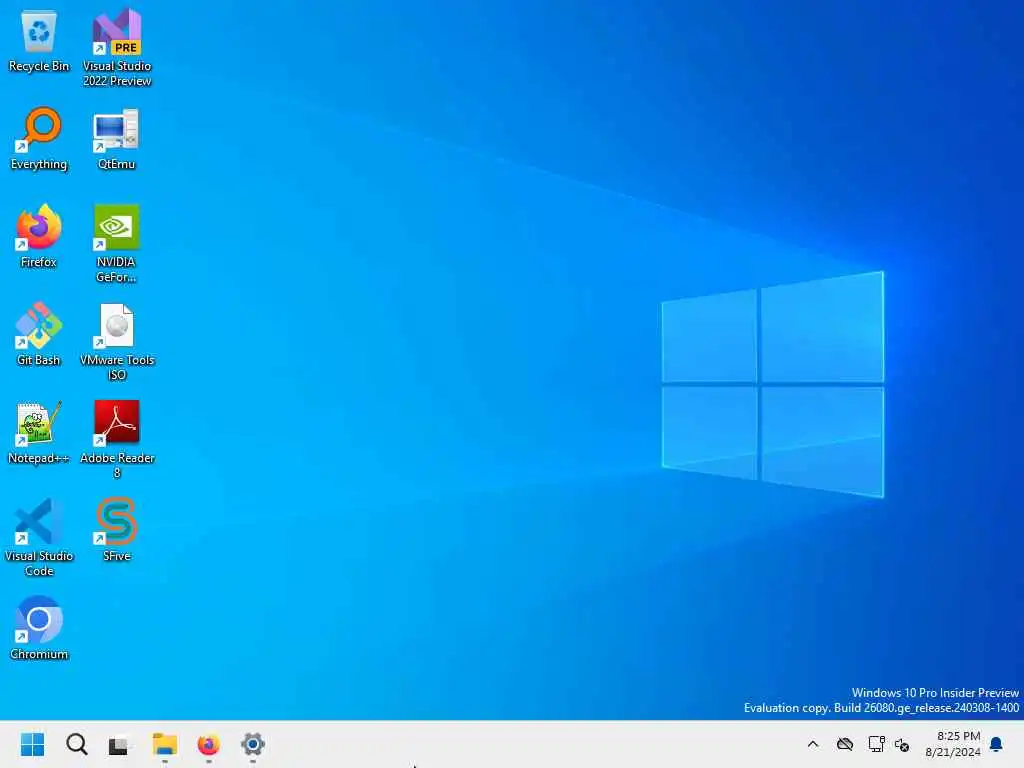Open the network status tray icon

click(876, 744)
